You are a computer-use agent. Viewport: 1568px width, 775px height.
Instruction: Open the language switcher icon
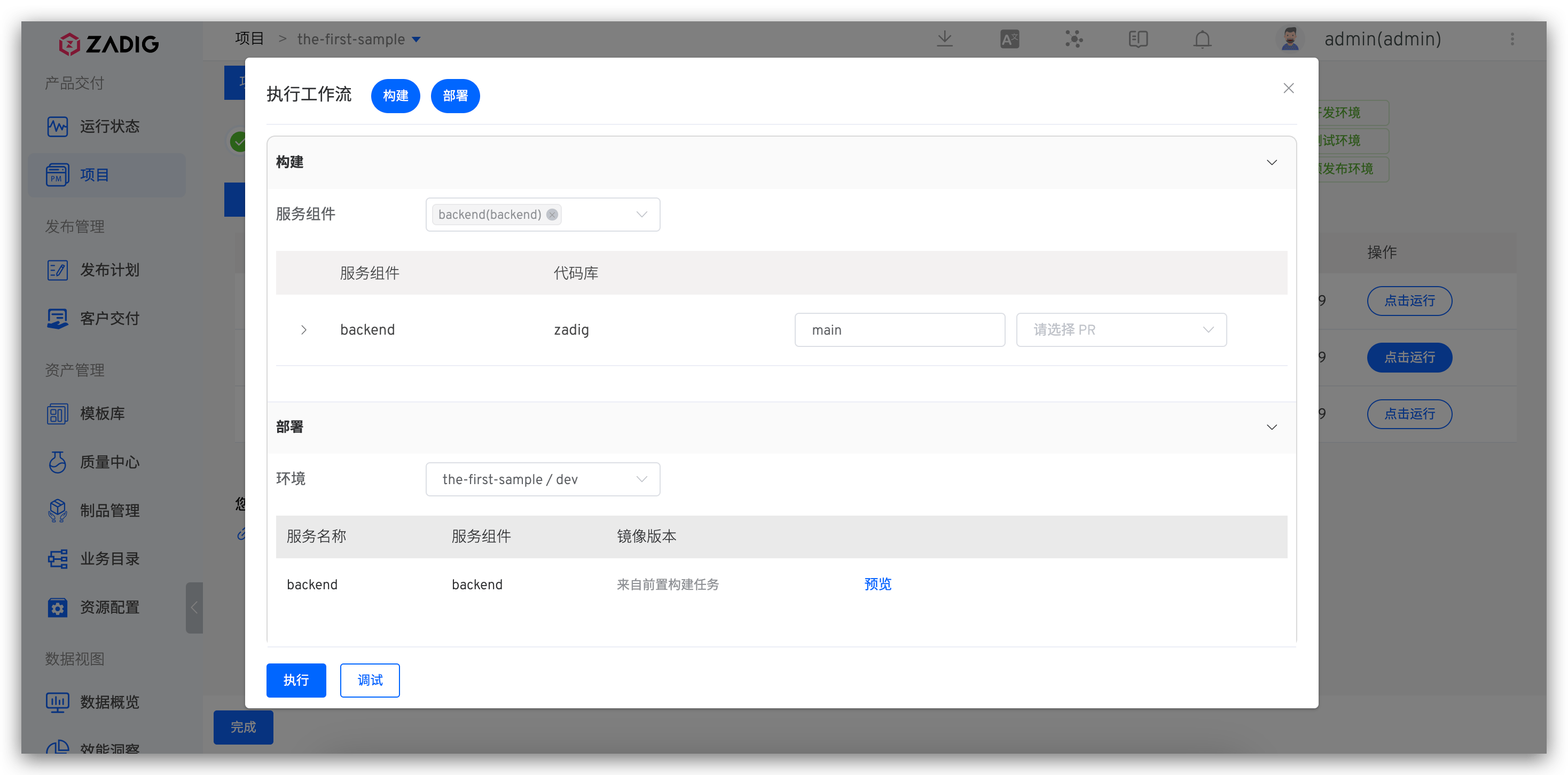pos(1009,39)
